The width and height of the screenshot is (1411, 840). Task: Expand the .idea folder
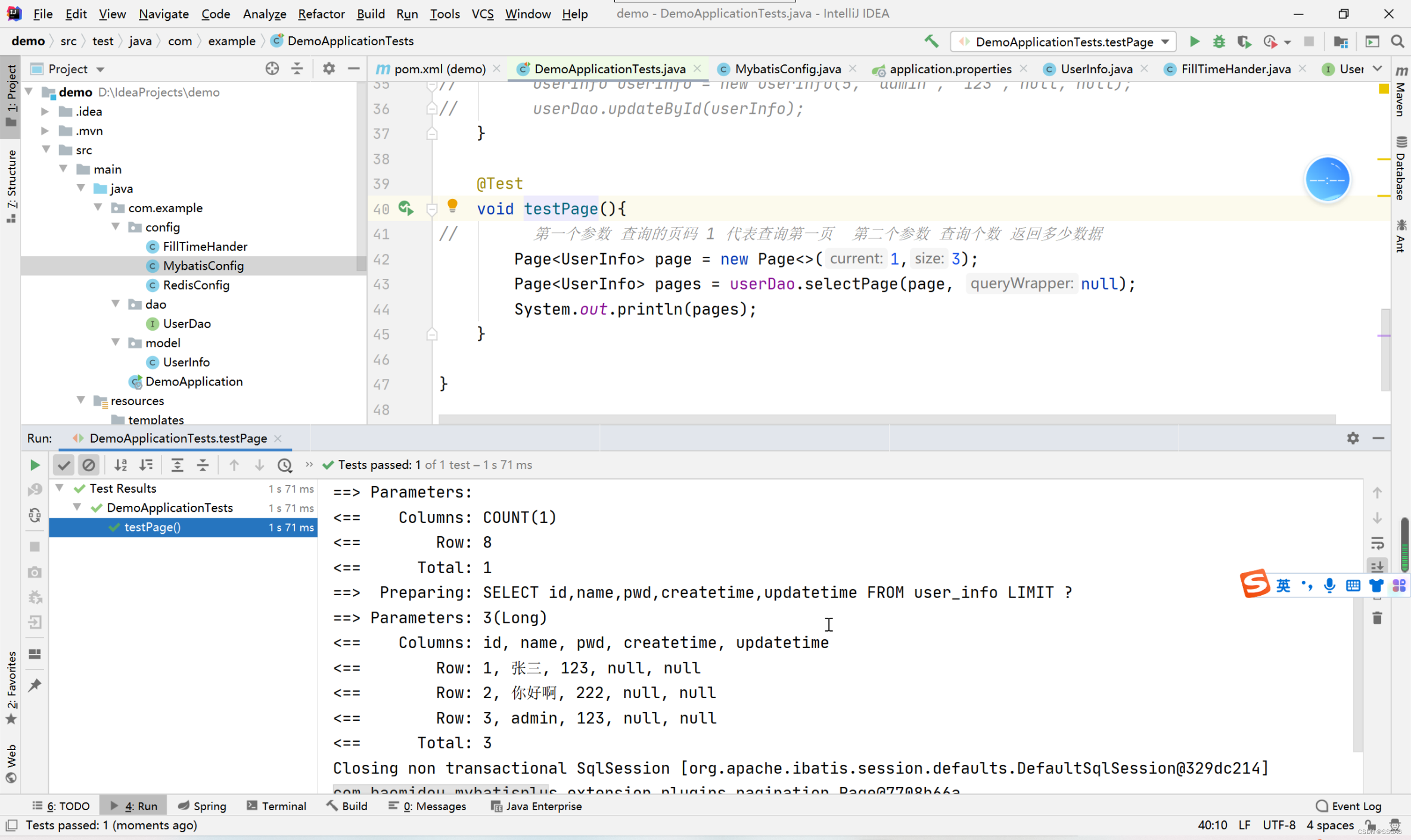click(x=45, y=111)
